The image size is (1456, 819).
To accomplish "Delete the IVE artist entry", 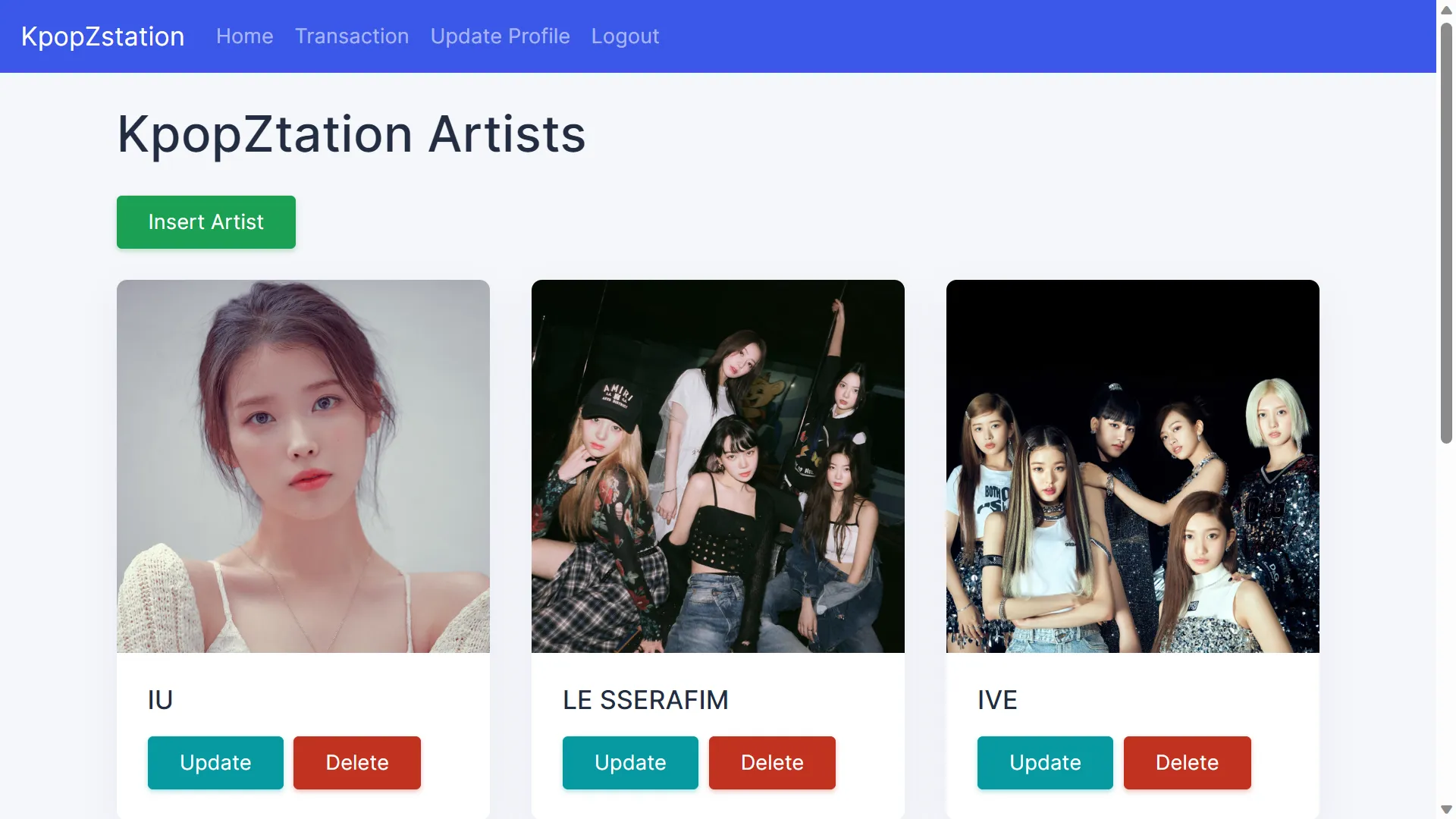I will click(1187, 762).
